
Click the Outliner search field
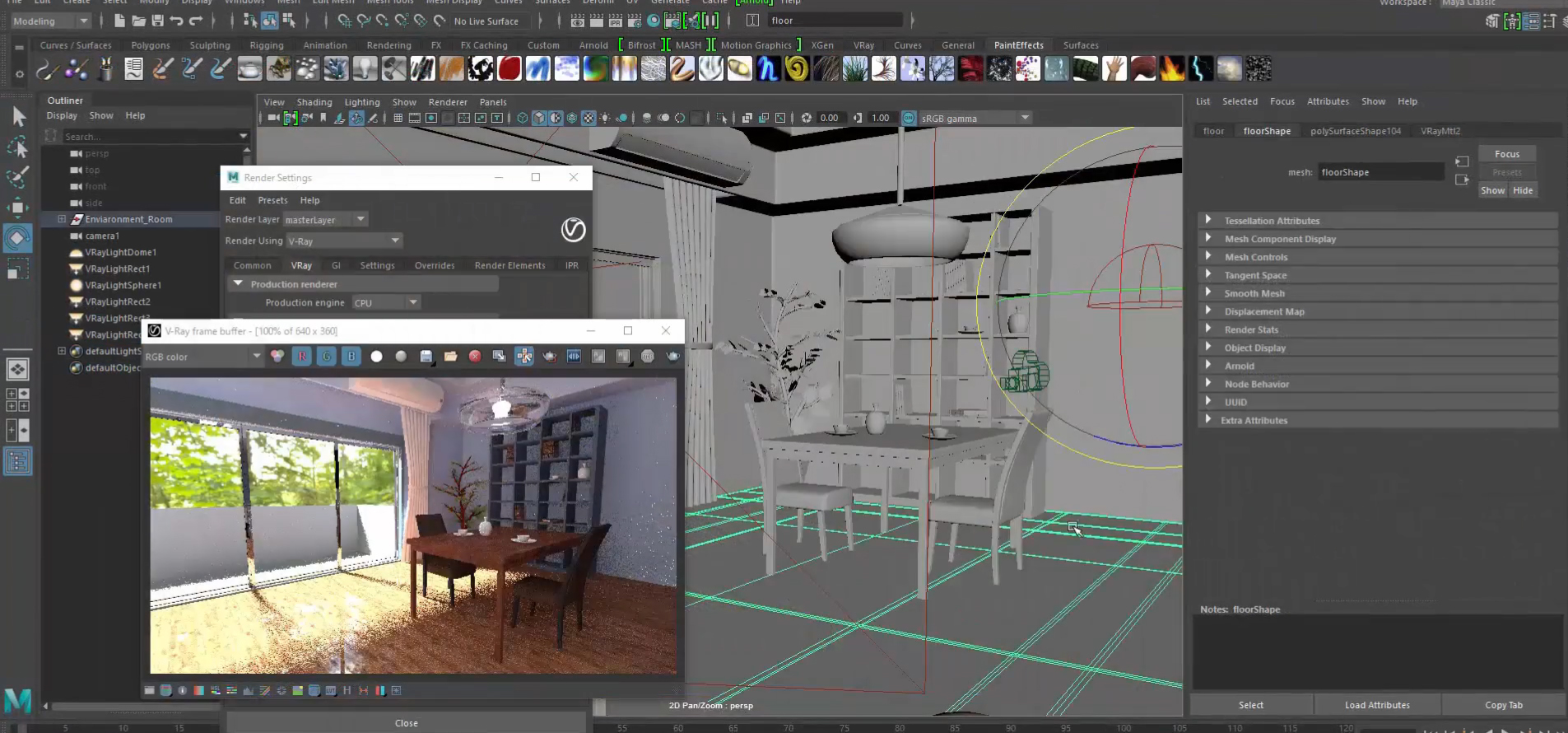pyautogui.click(x=148, y=136)
